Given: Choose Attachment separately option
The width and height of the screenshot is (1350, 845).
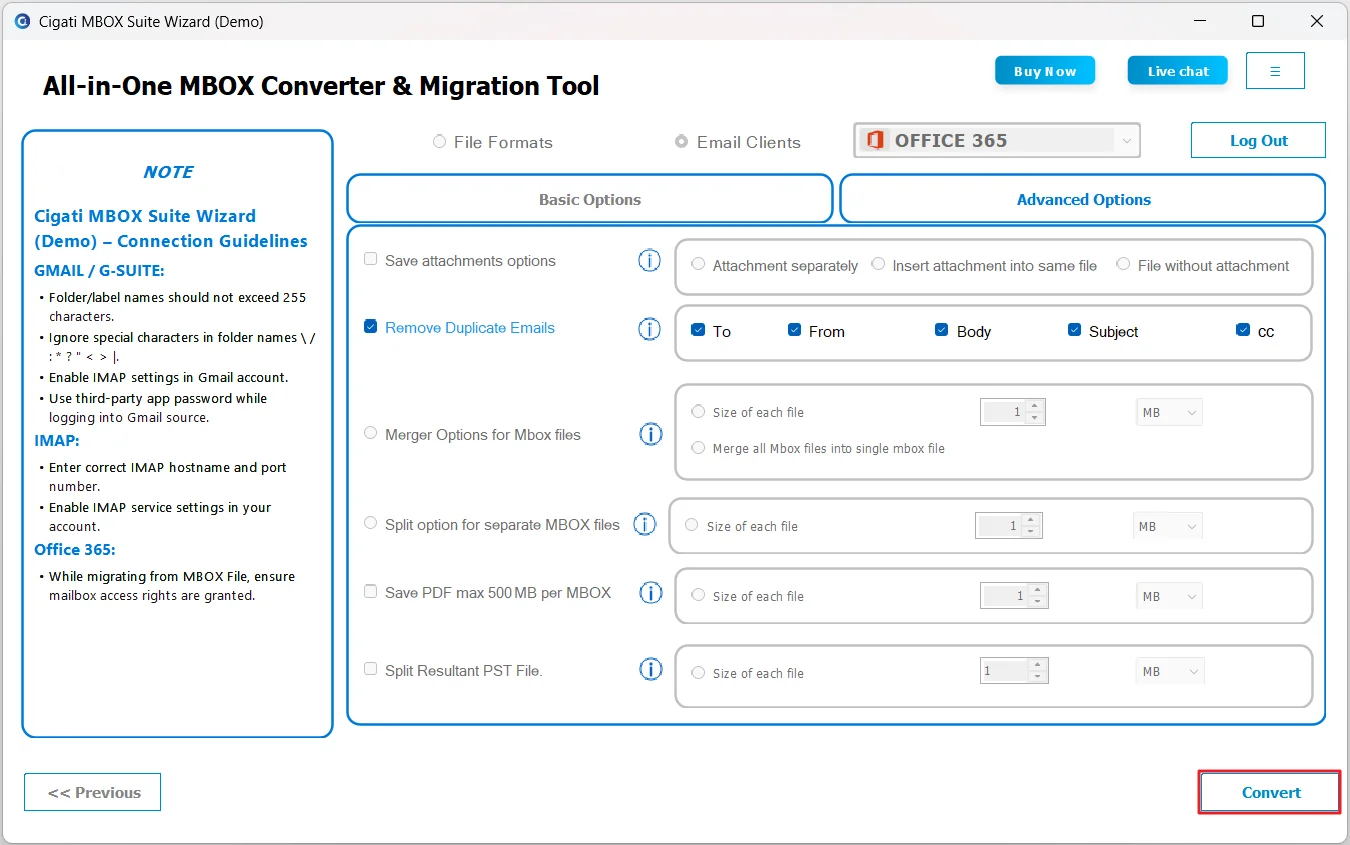Looking at the screenshot, I should [698, 264].
